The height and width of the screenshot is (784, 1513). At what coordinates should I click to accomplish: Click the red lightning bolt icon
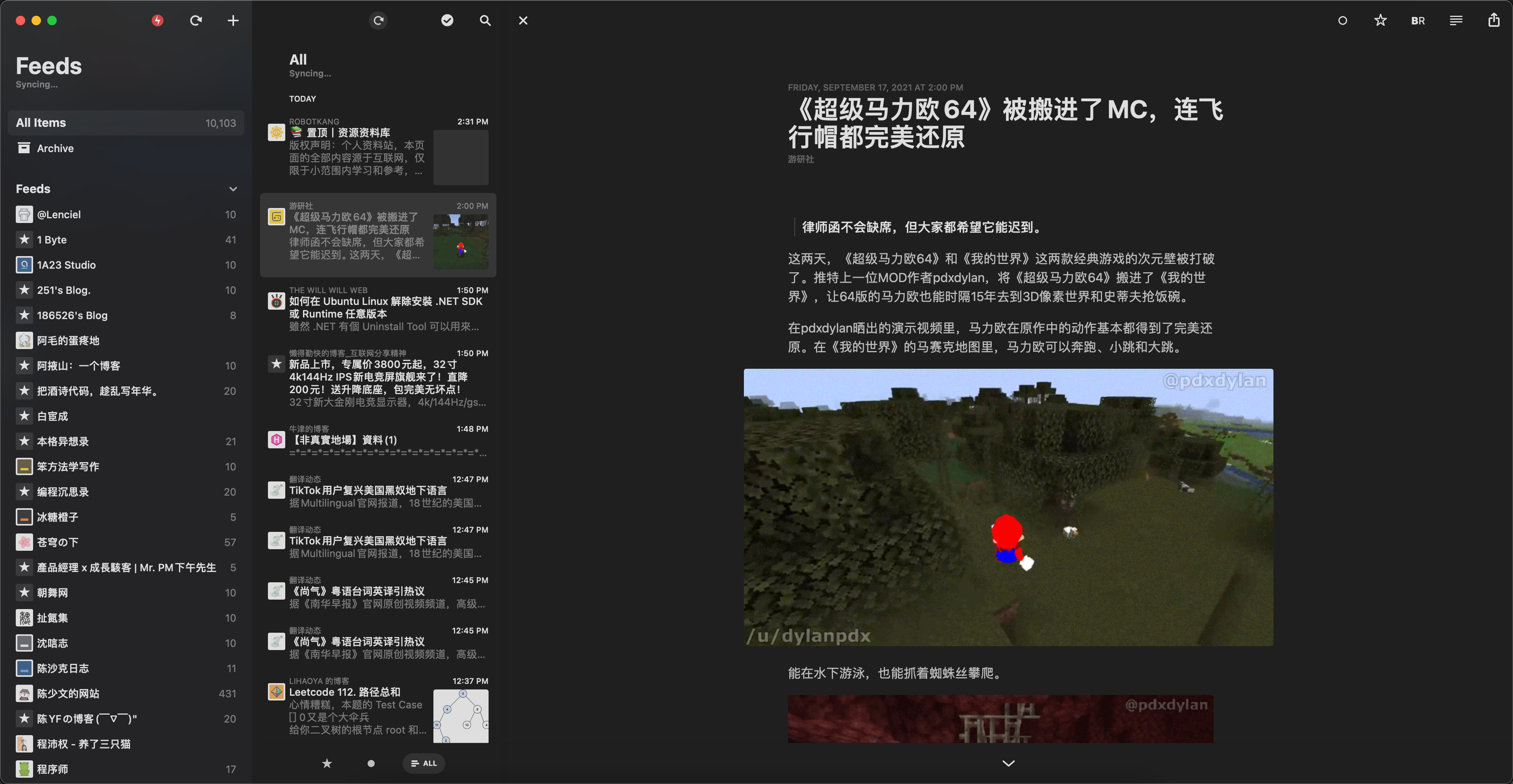pos(158,20)
